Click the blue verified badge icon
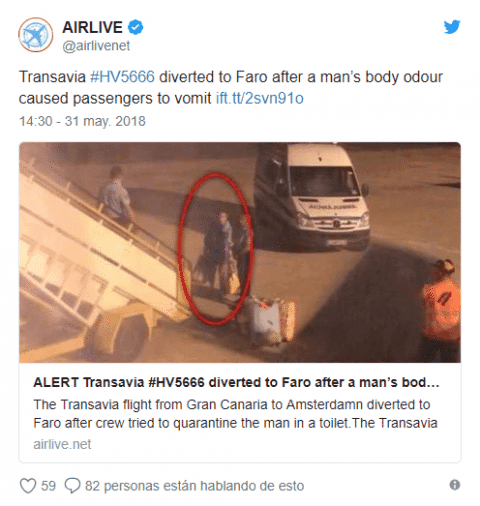480x506 pixels. click(x=136, y=27)
